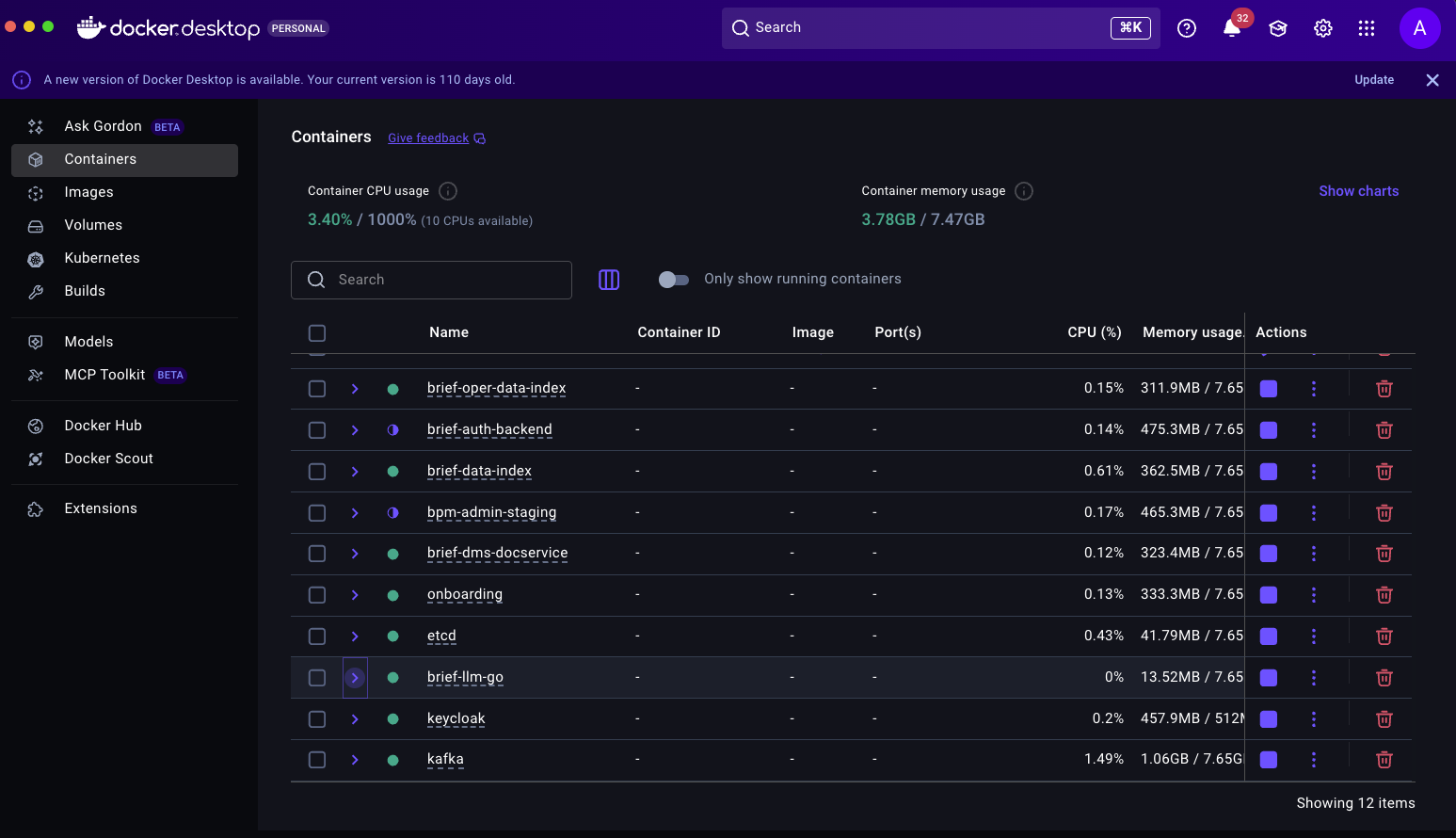Open the Learning Center graduation cap icon
Screen dimensions: 1456x838
[x=1277, y=28]
